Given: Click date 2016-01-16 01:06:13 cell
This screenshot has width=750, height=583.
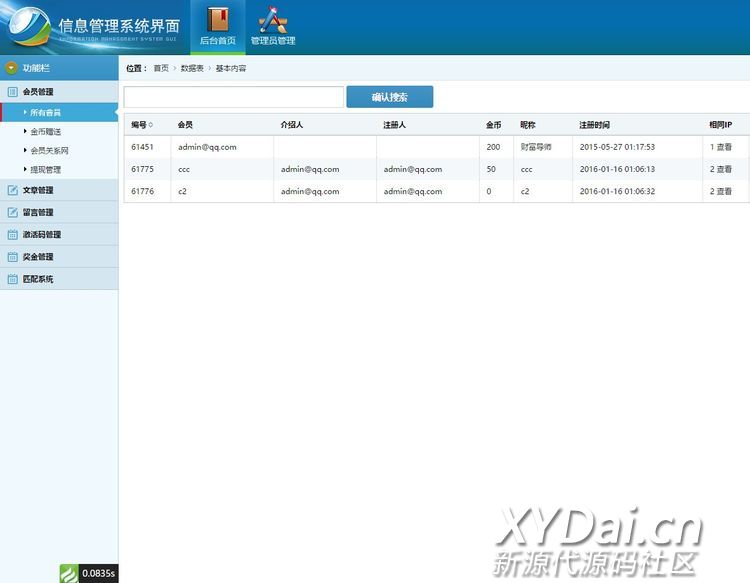Looking at the screenshot, I should 617,169.
